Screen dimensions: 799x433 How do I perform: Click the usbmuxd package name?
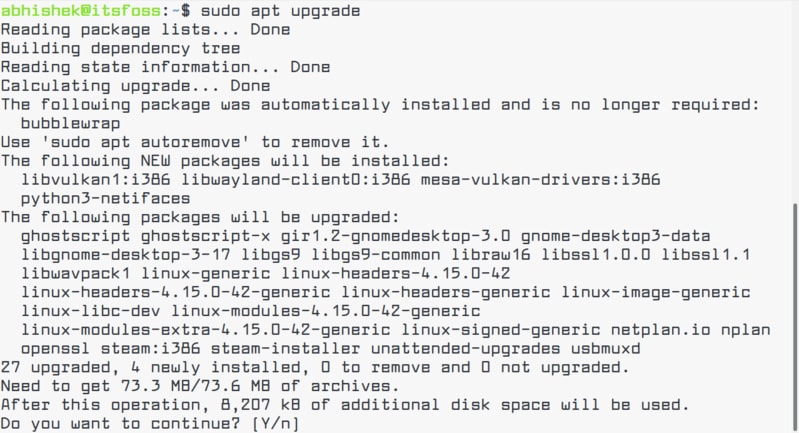click(x=605, y=348)
